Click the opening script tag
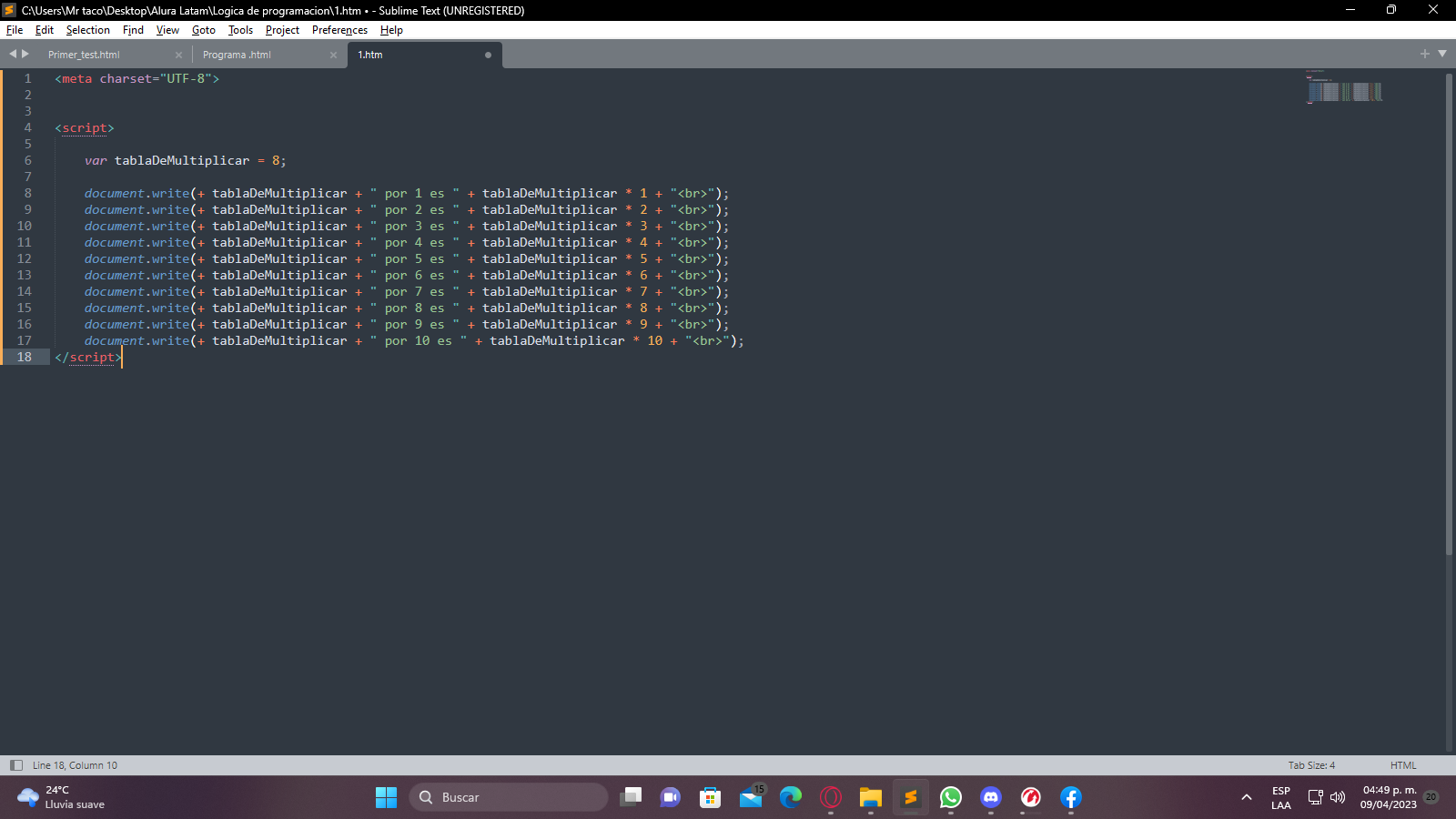 [x=85, y=127]
